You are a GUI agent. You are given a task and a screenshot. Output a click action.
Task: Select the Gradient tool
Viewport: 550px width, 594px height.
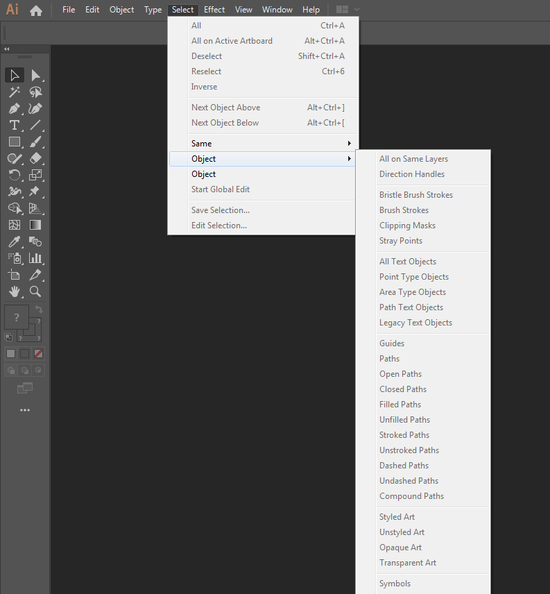[x=36, y=225]
